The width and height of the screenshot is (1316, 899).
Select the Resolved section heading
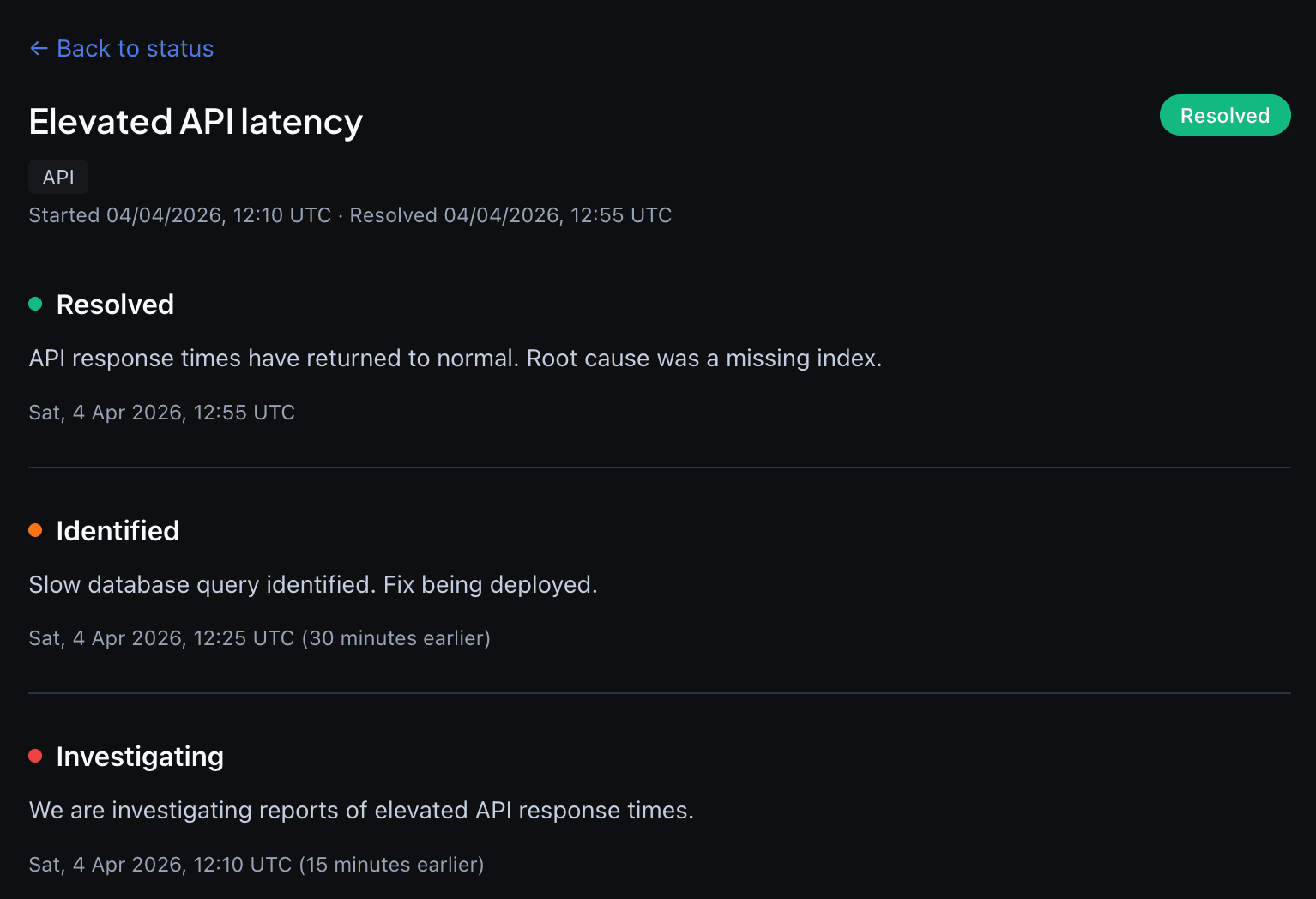115,305
